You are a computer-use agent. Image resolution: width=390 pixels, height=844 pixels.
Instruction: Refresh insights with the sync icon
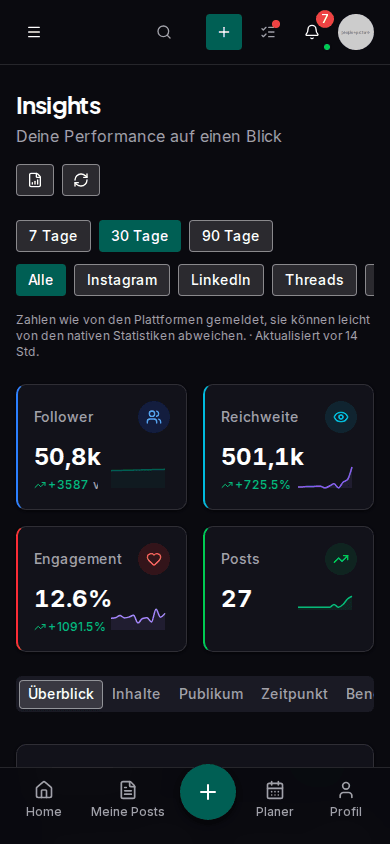coord(81,180)
